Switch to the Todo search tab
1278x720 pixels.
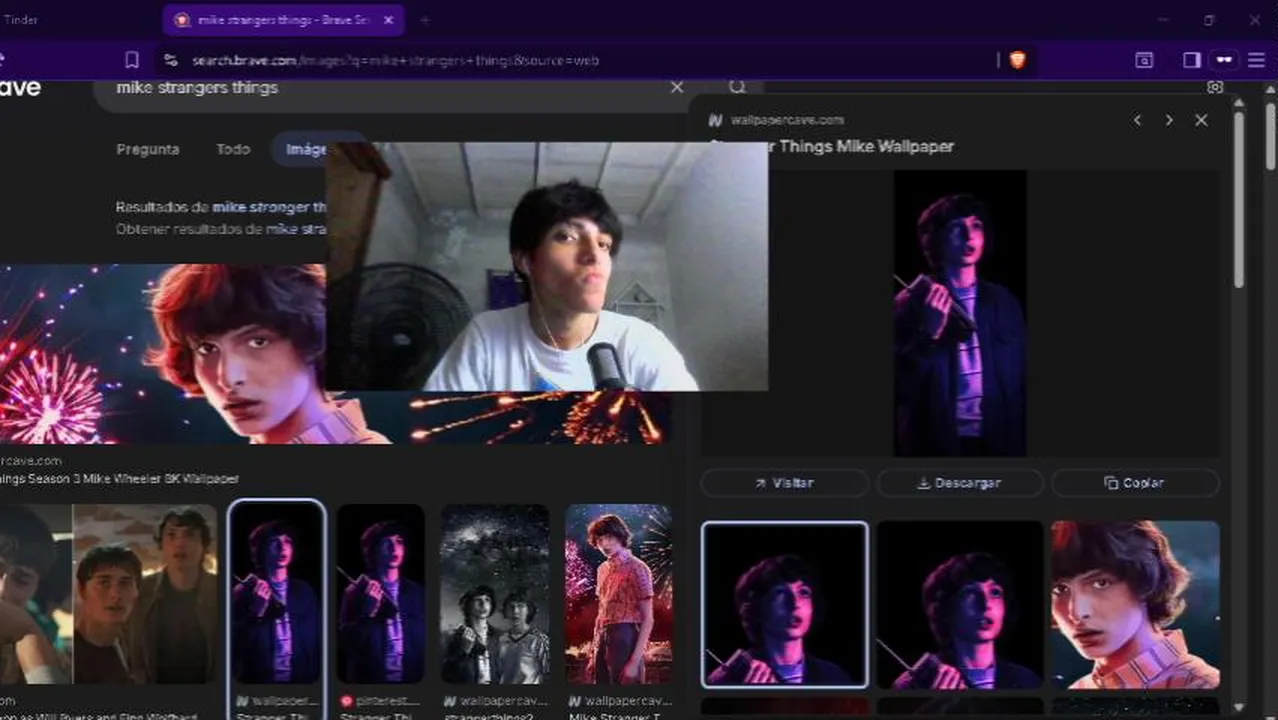pos(233,149)
